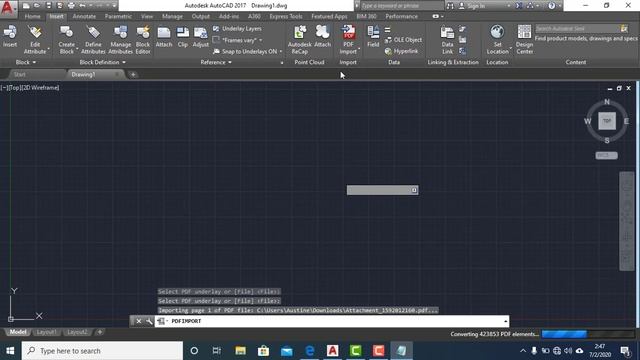Add a new drawing tab with plus button

coord(133,74)
